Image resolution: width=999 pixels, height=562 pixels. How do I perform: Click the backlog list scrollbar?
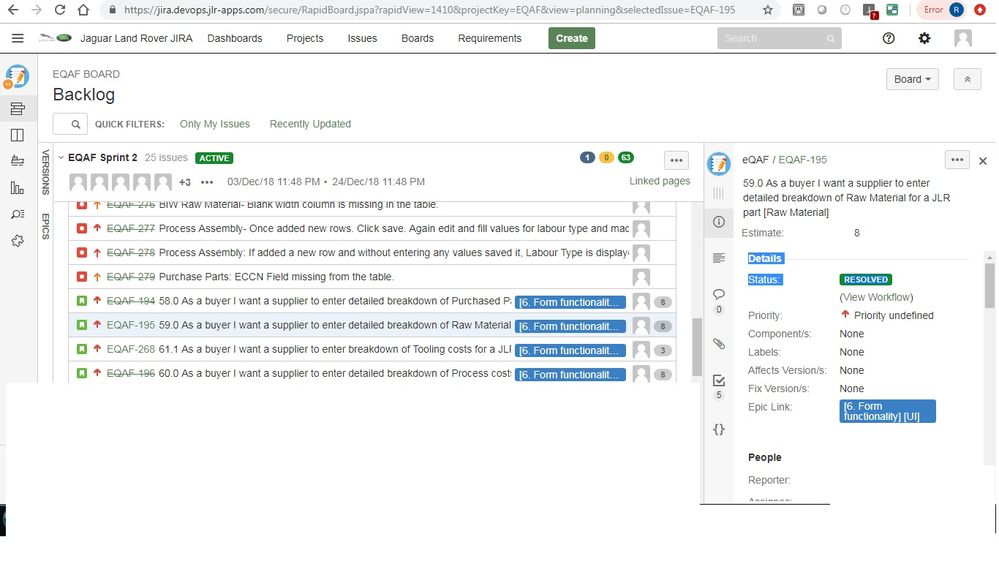pos(696,347)
